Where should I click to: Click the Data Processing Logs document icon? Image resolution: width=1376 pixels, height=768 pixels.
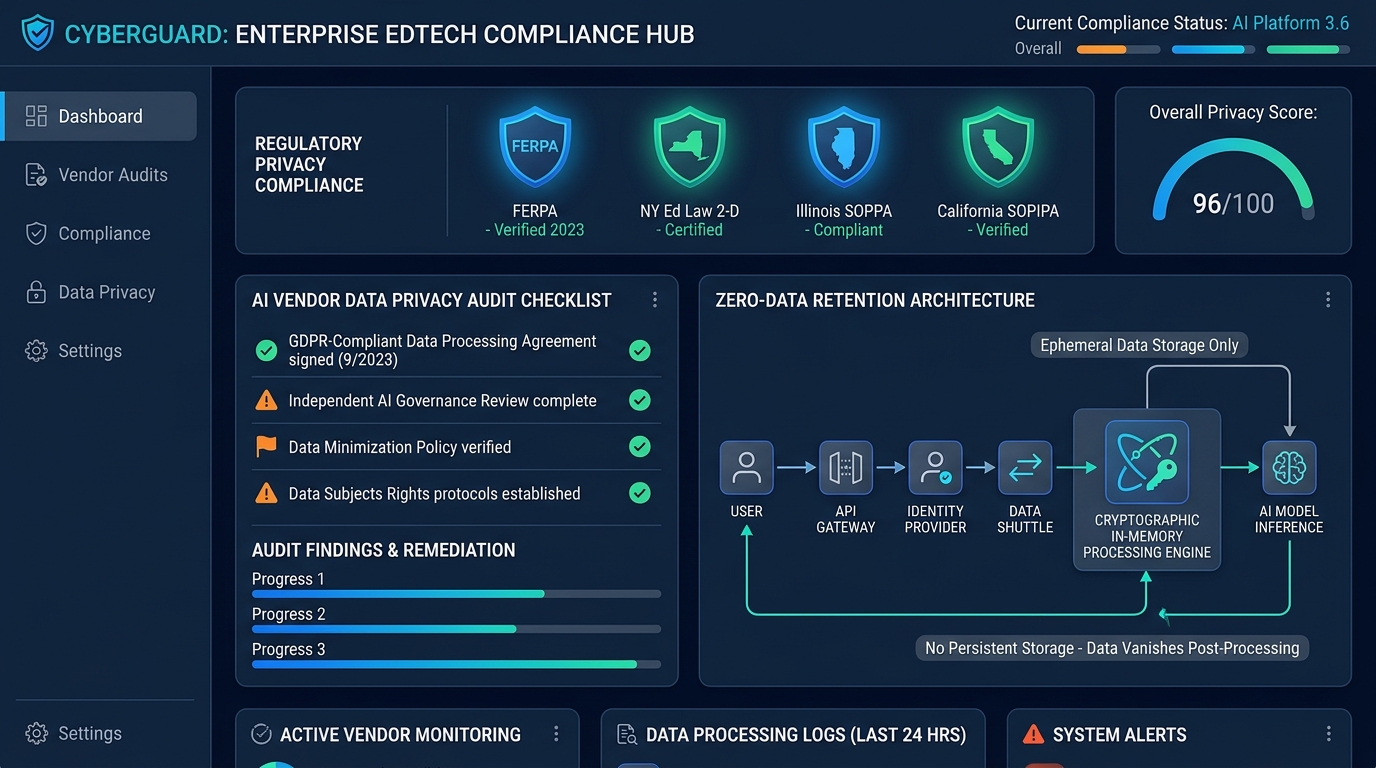pos(627,735)
